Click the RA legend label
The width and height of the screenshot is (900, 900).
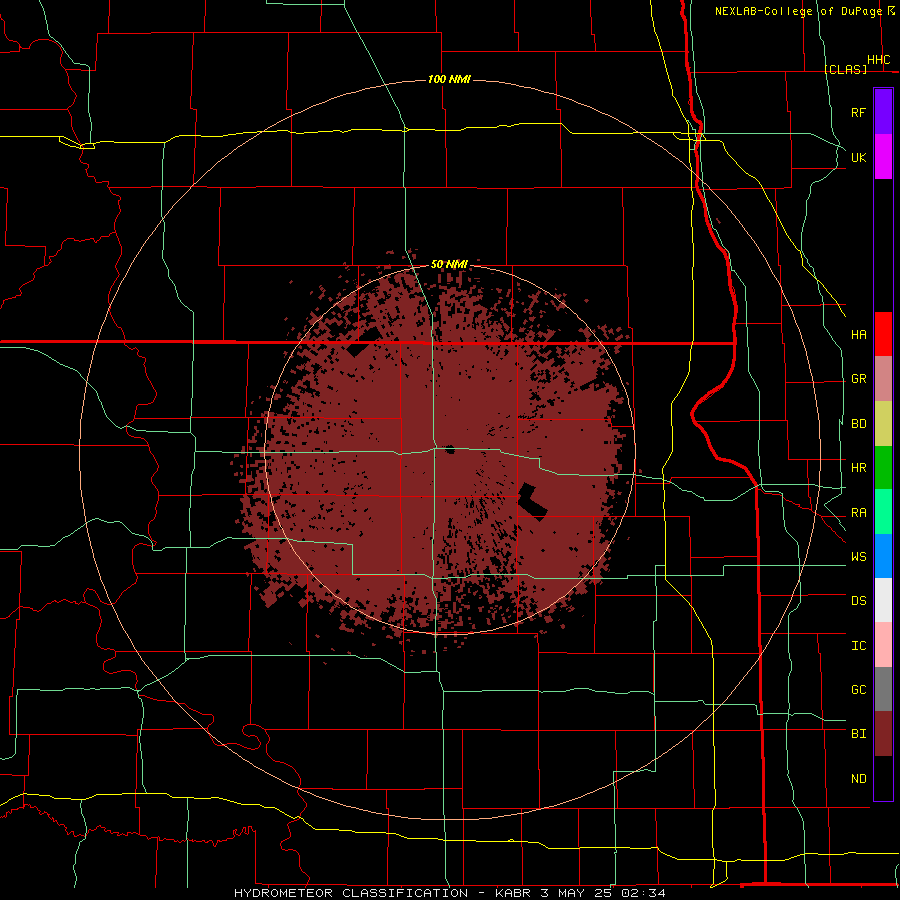tap(859, 513)
